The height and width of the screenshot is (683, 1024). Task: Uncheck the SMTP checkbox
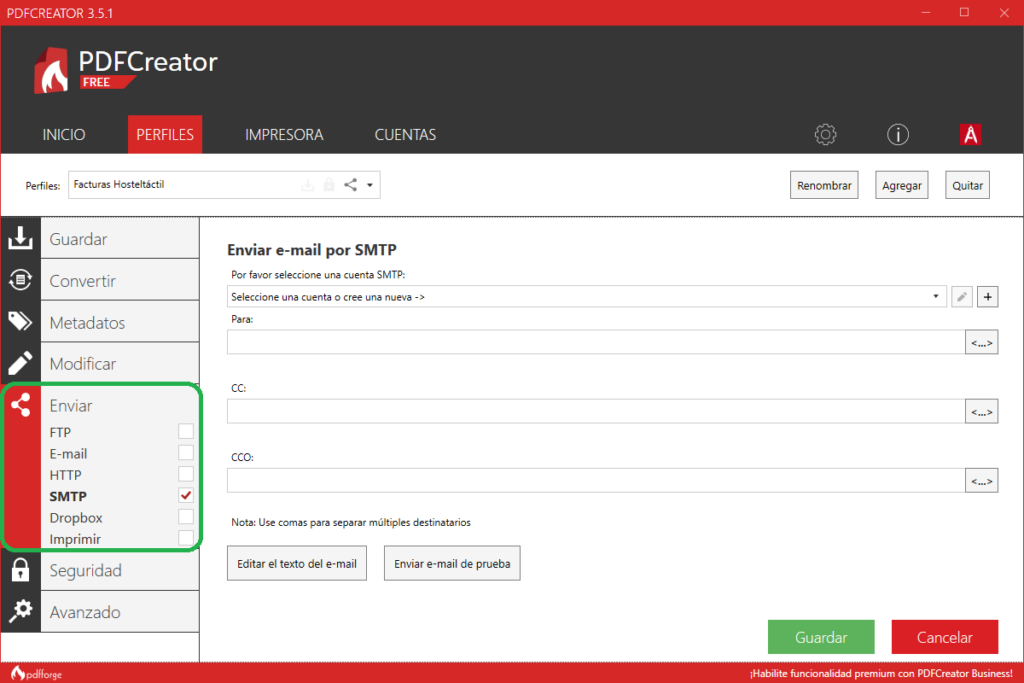point(185,496)
